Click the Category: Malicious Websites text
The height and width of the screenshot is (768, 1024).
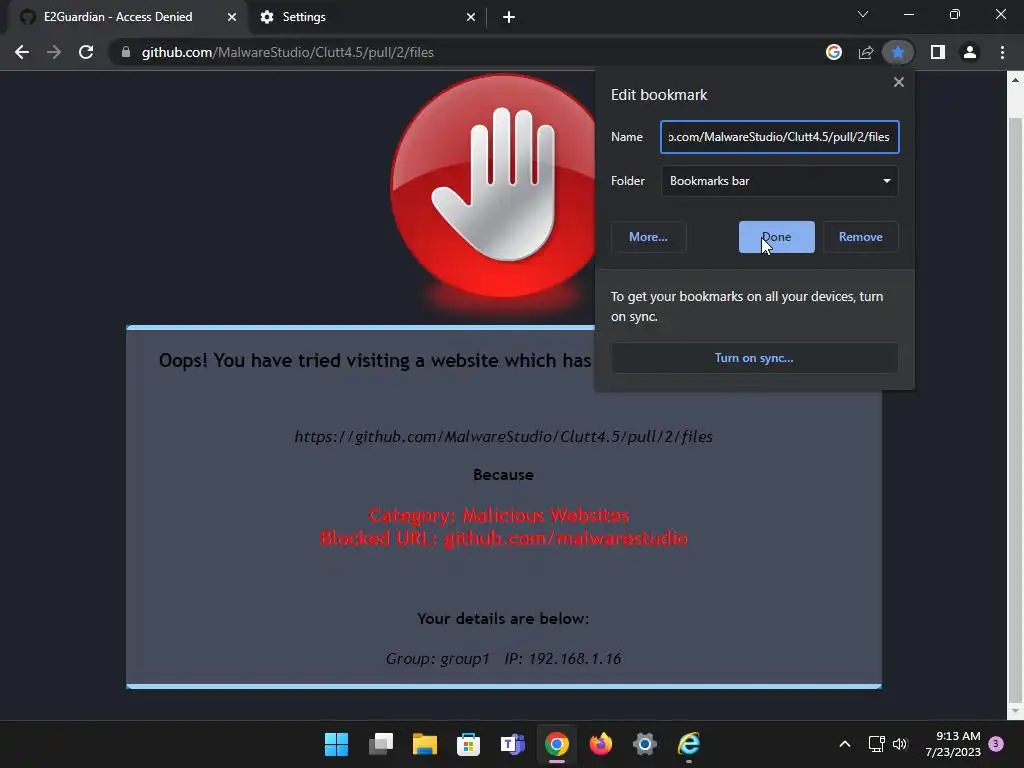[499, 515]
